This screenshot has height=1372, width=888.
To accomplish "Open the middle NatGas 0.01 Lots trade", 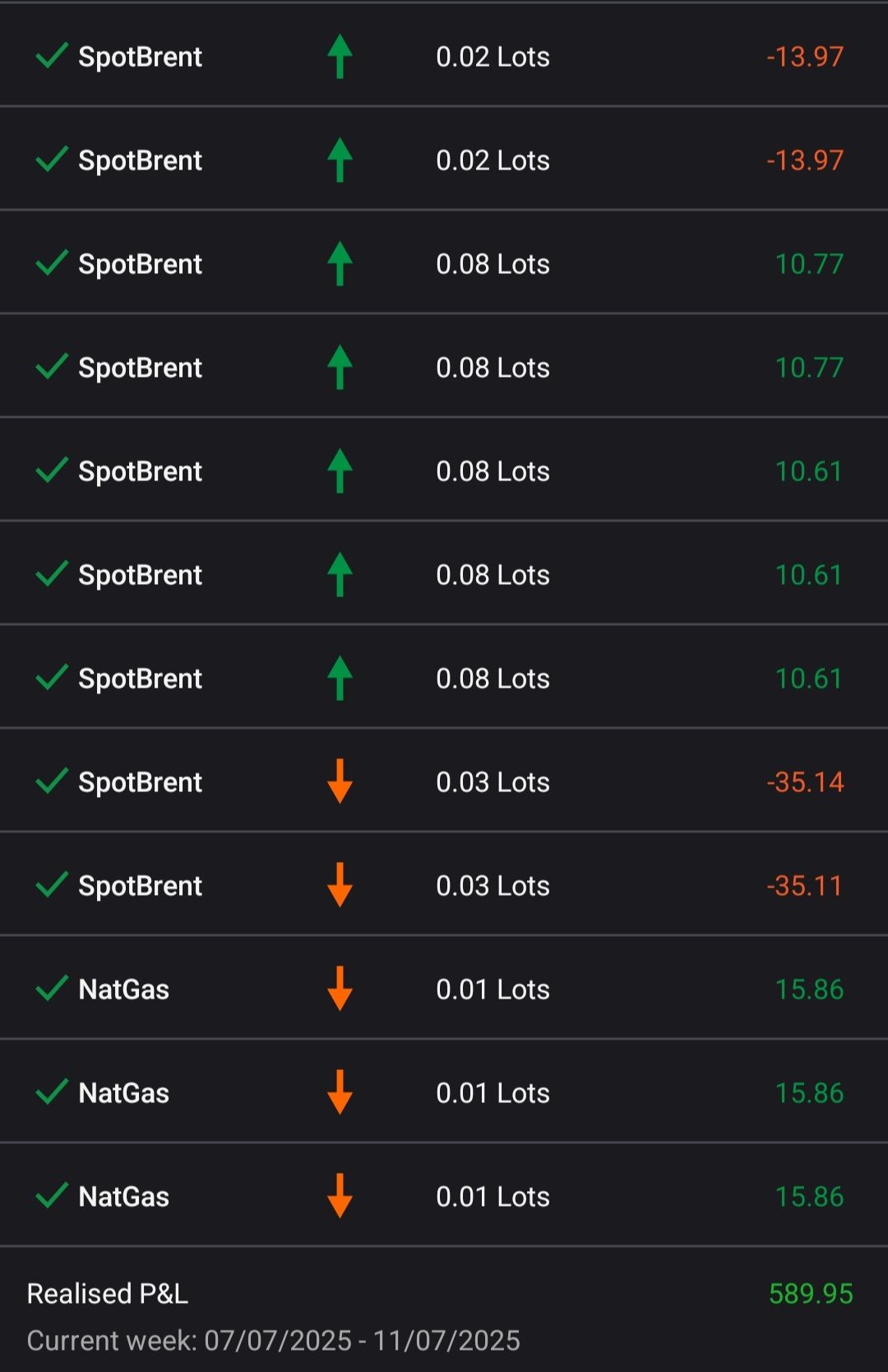I will [x=444, y=1092].
